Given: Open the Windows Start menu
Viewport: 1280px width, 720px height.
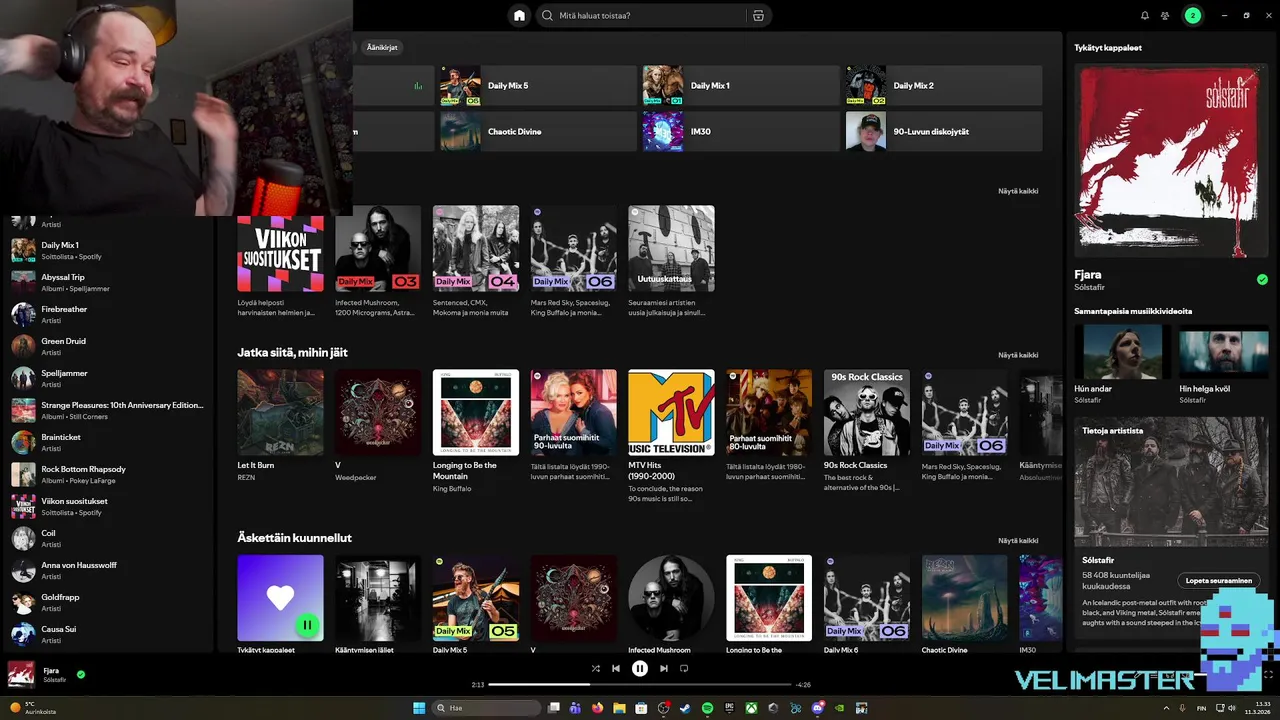Looking at the screenshot, I should click(x=419, y=708).
